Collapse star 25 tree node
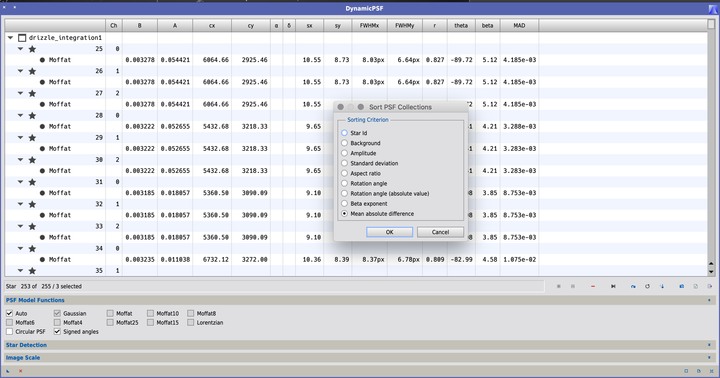The height and width of the screenshot is (378, 720). pyautogui.click(x=20, y=49)
